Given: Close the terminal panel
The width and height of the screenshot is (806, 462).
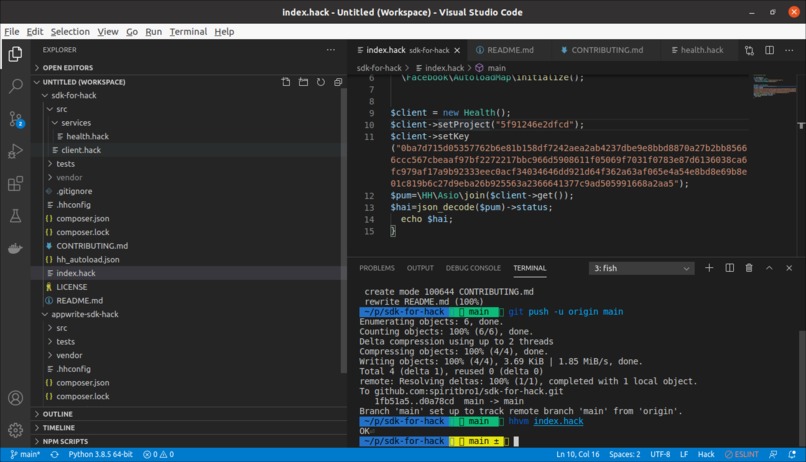Looking at the screenshot, I should click(x=789, y=268).
